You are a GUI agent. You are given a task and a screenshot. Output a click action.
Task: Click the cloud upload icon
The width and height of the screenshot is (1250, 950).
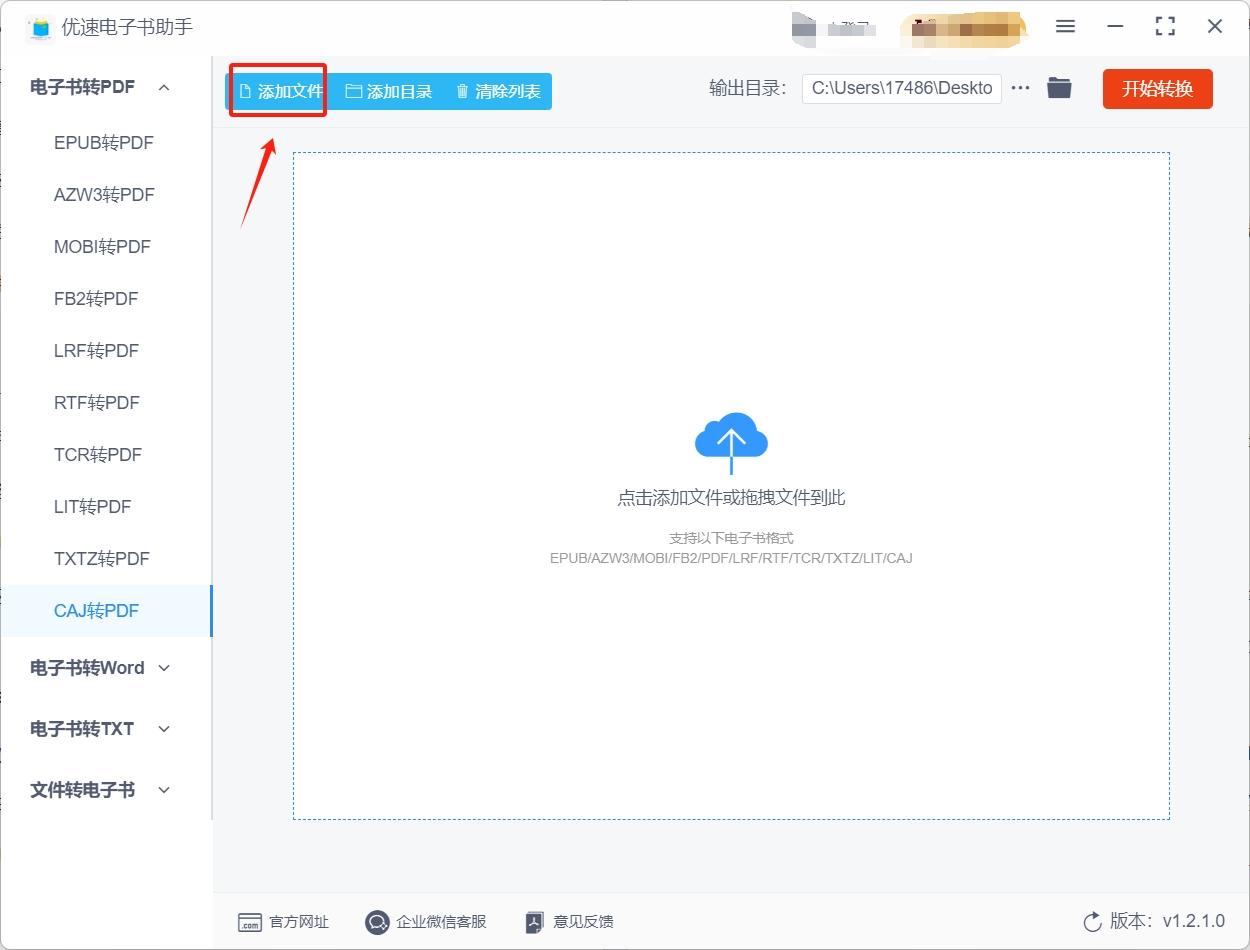731,443
